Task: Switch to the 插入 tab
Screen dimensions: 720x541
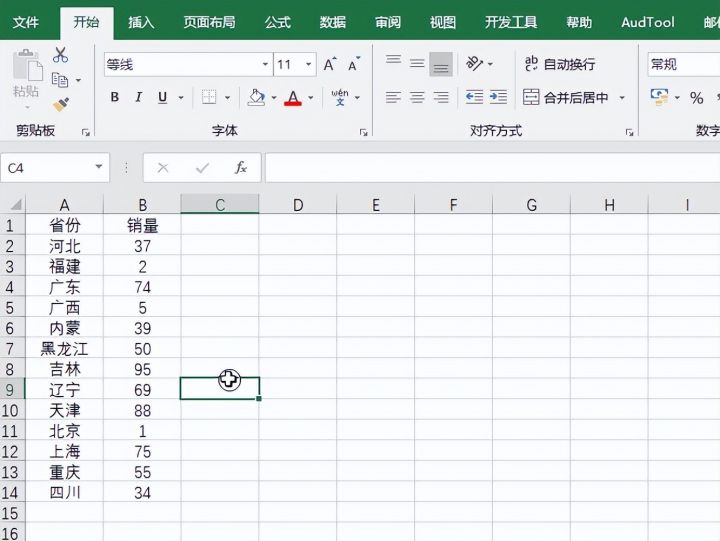Action: 141,22
